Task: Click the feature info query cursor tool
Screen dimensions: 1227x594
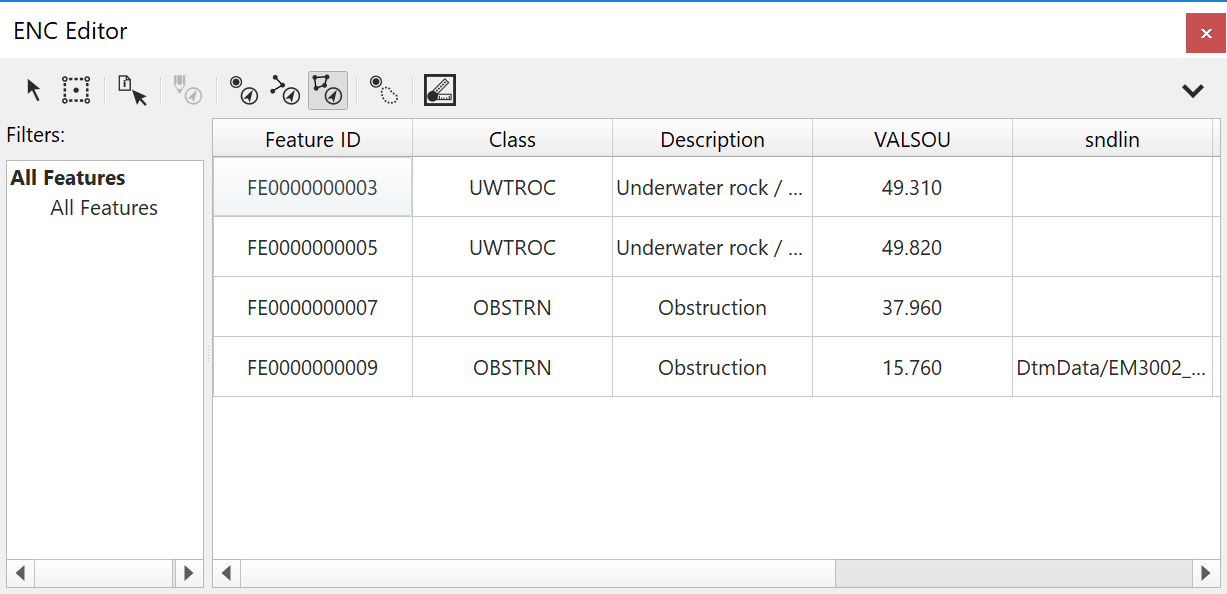Action: 132,90
